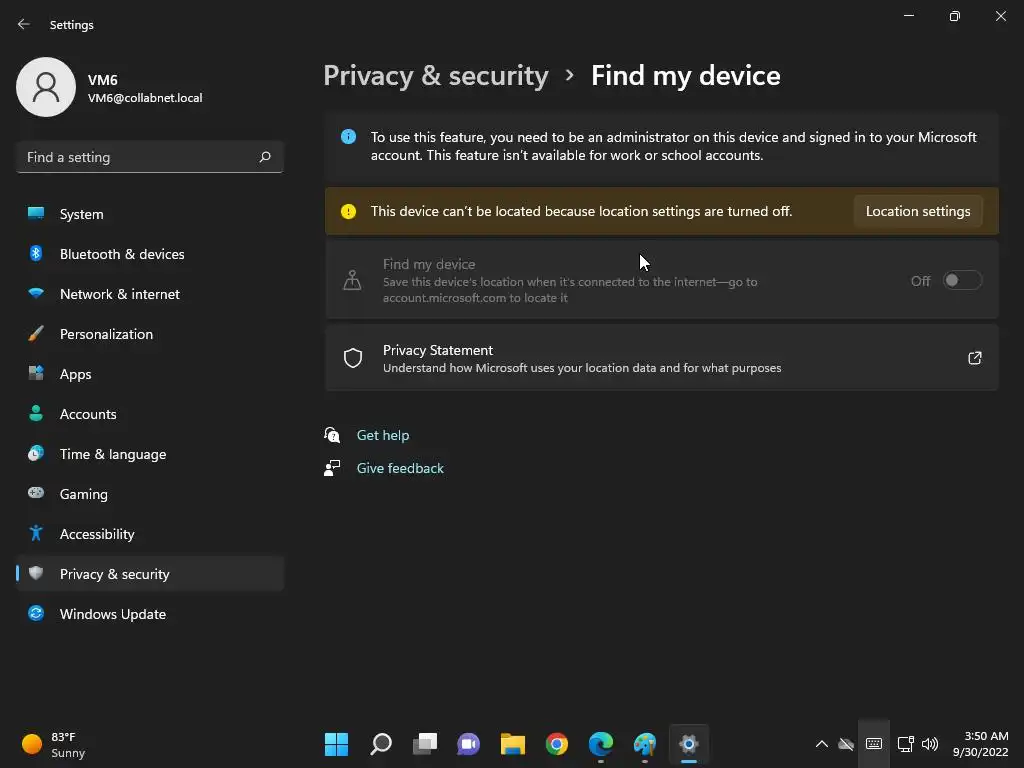Select Windows Update in the sidebar
Image resolution: width=1024 pixels, height=768 pixels.
112,614
